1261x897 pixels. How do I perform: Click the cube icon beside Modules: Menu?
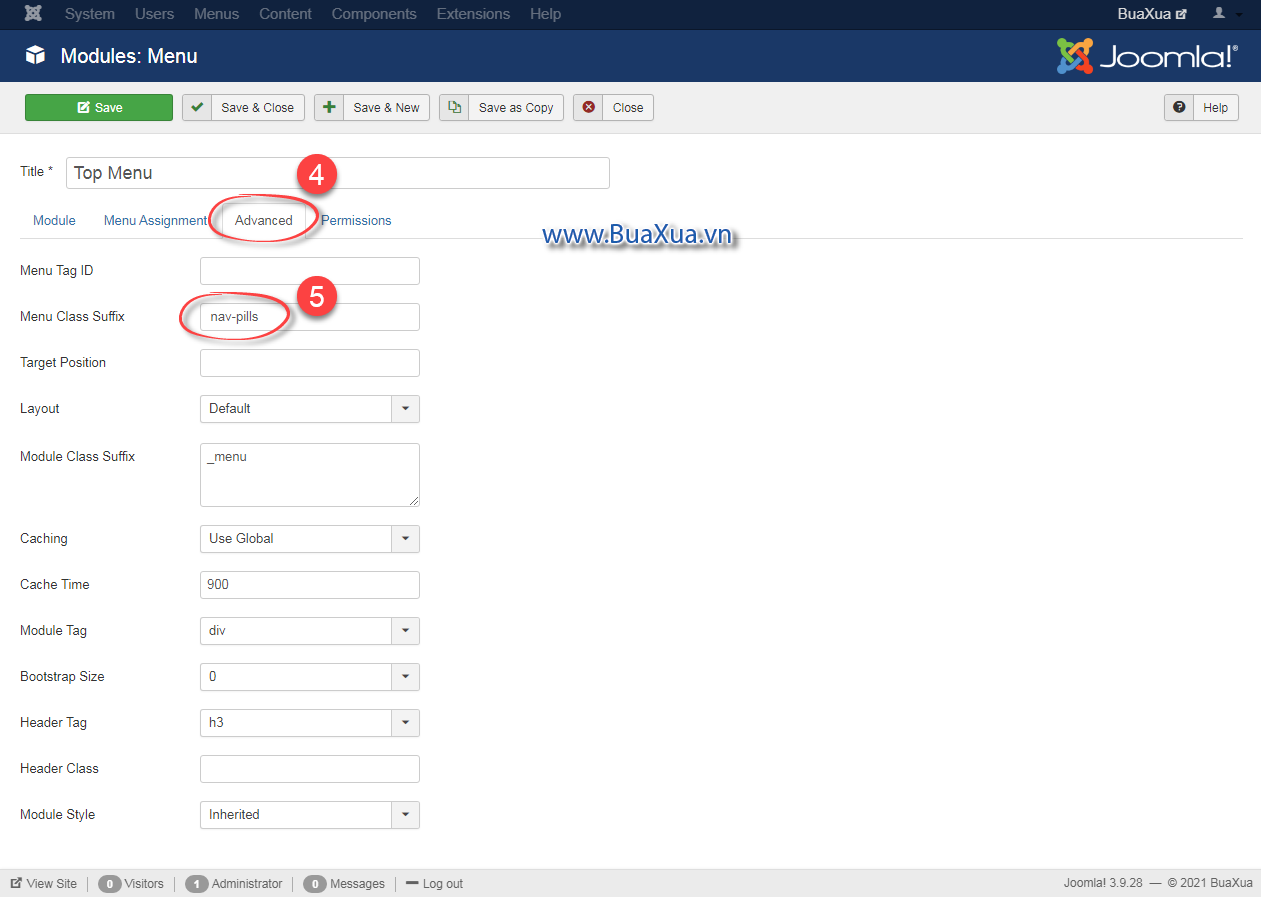(x=36, y=56)
